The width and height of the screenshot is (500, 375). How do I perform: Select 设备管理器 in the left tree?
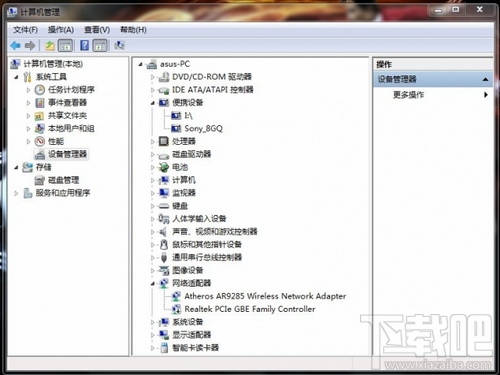(67, 154)
